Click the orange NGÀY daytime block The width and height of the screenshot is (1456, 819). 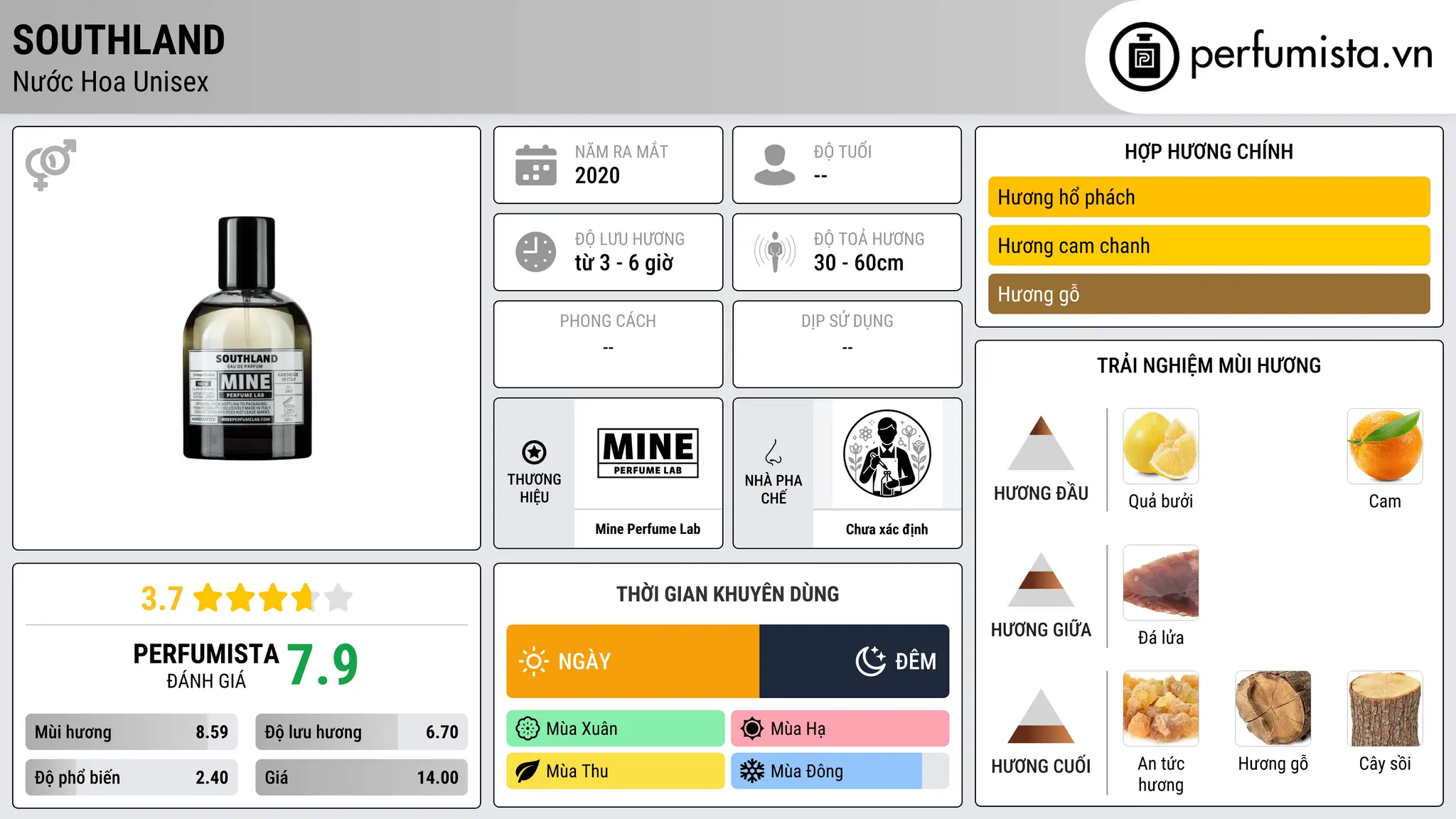click(633, 661)
